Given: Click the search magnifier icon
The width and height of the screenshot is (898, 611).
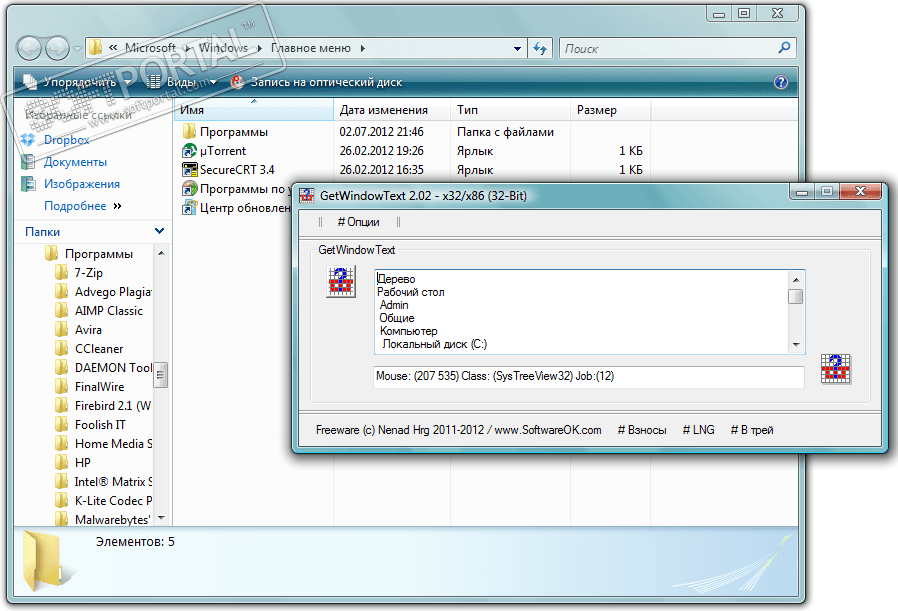Looking at the screenshot, I should pos(784,48).
